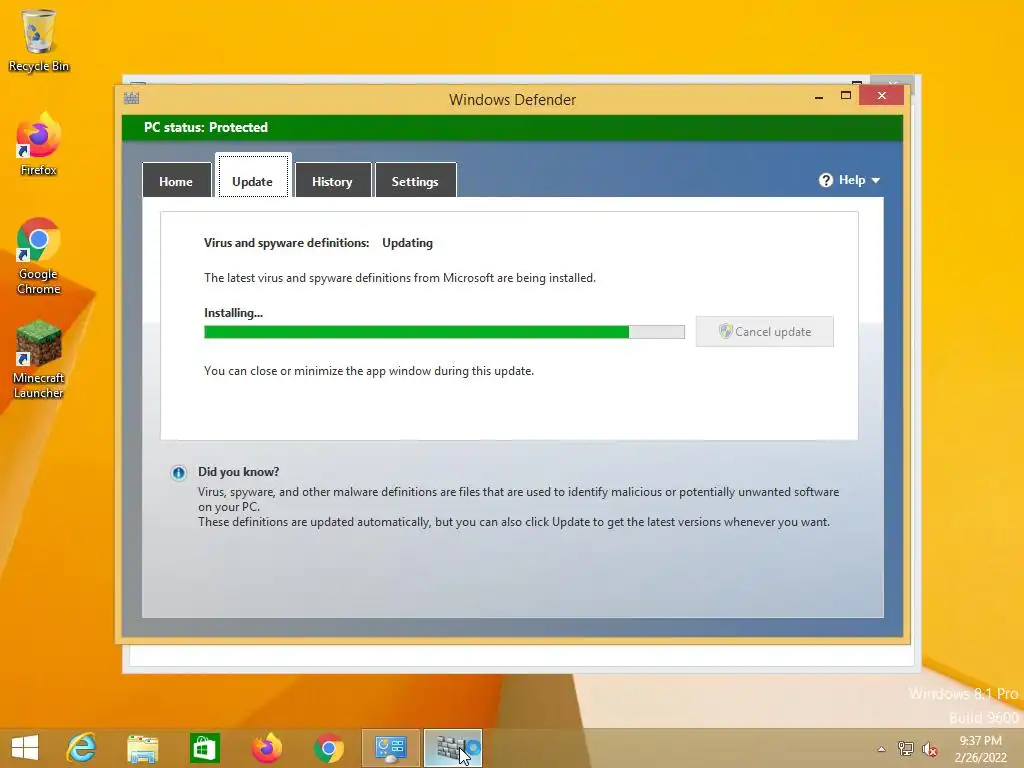Close the Windows Defender window
This screenshot has height=768, width=1024.
882,95
